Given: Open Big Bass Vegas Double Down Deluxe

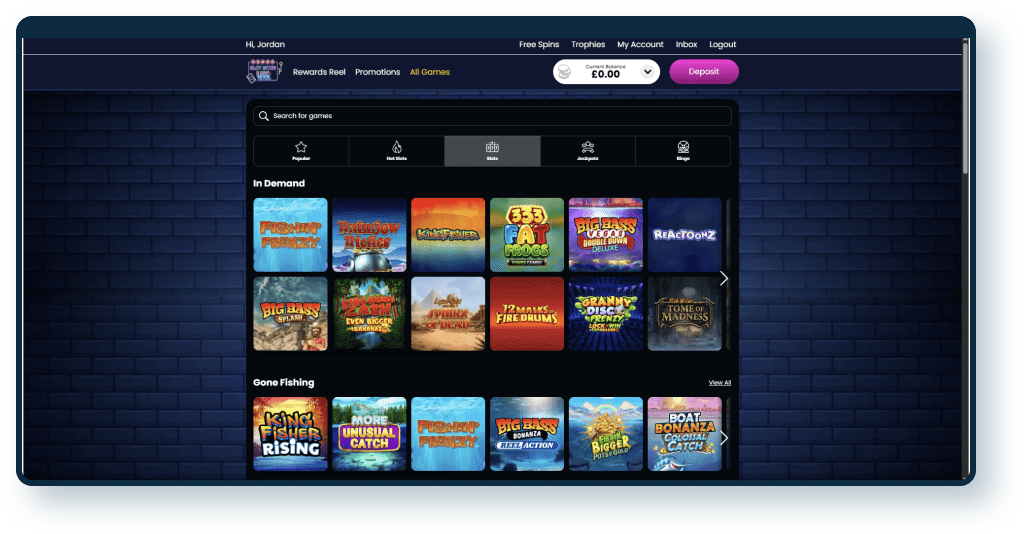Looking at the screenshot, I should click(x=606, y=235).
